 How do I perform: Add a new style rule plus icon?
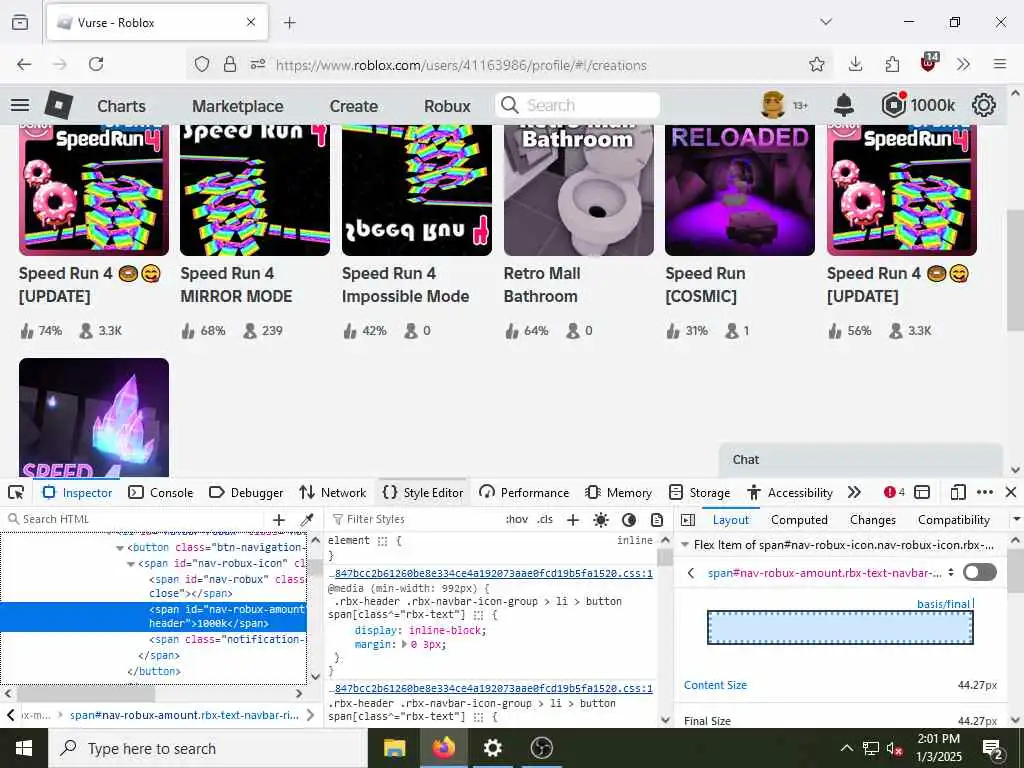tap(573, 520)
